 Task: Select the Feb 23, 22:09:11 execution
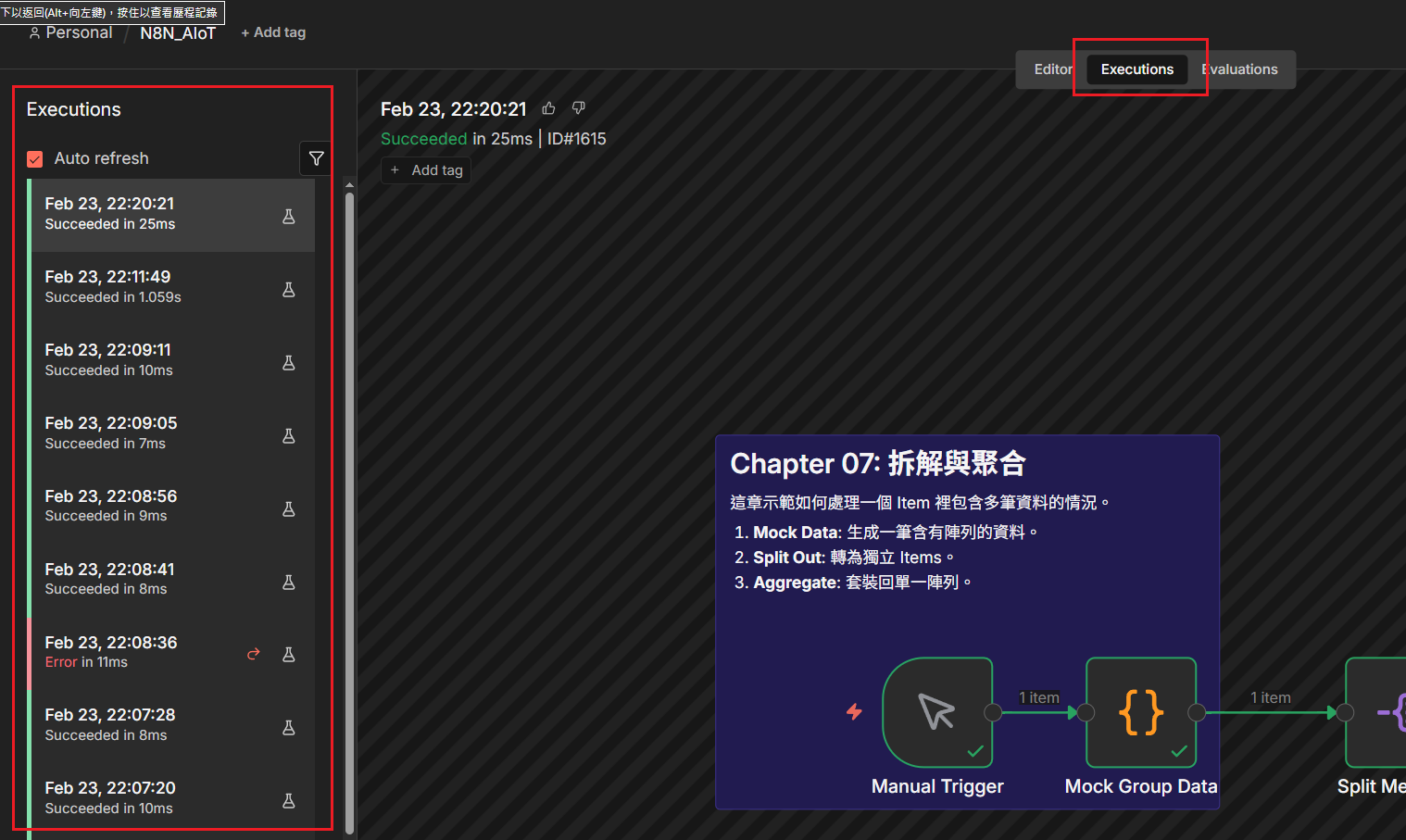(139, 359)
